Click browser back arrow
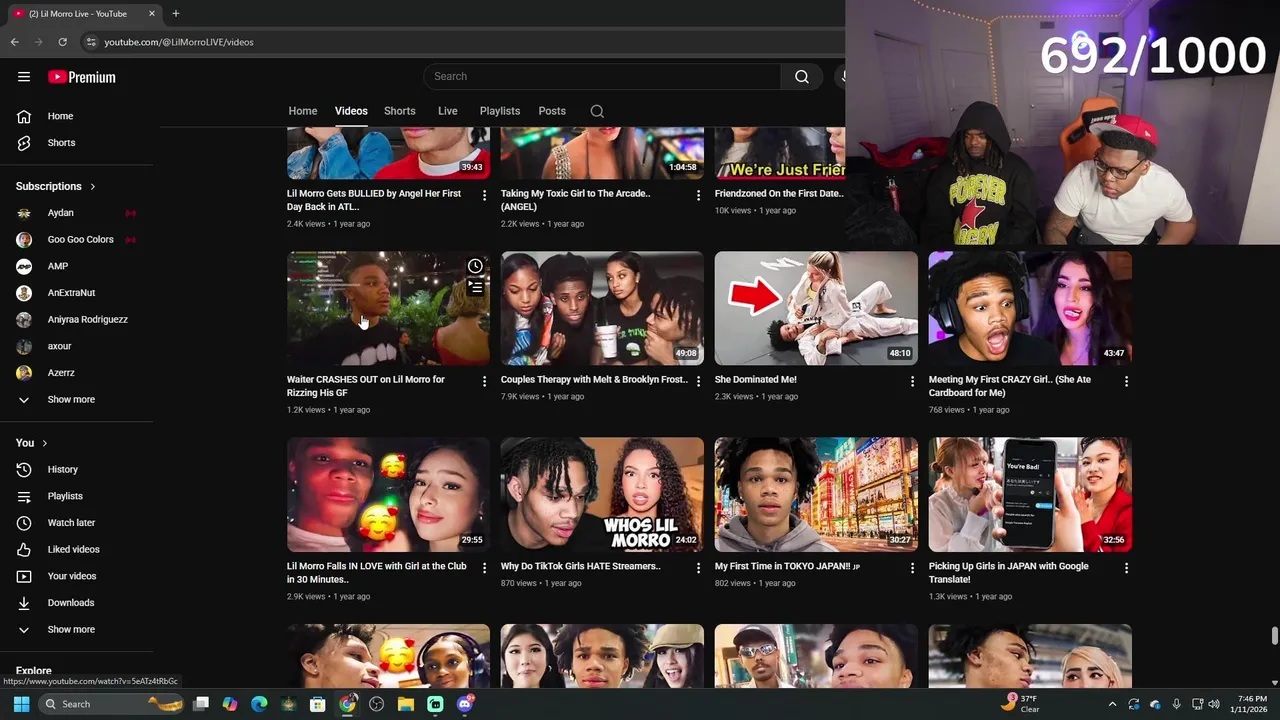The width and height of the screenshot is (1280, 720). coord(14,42)
